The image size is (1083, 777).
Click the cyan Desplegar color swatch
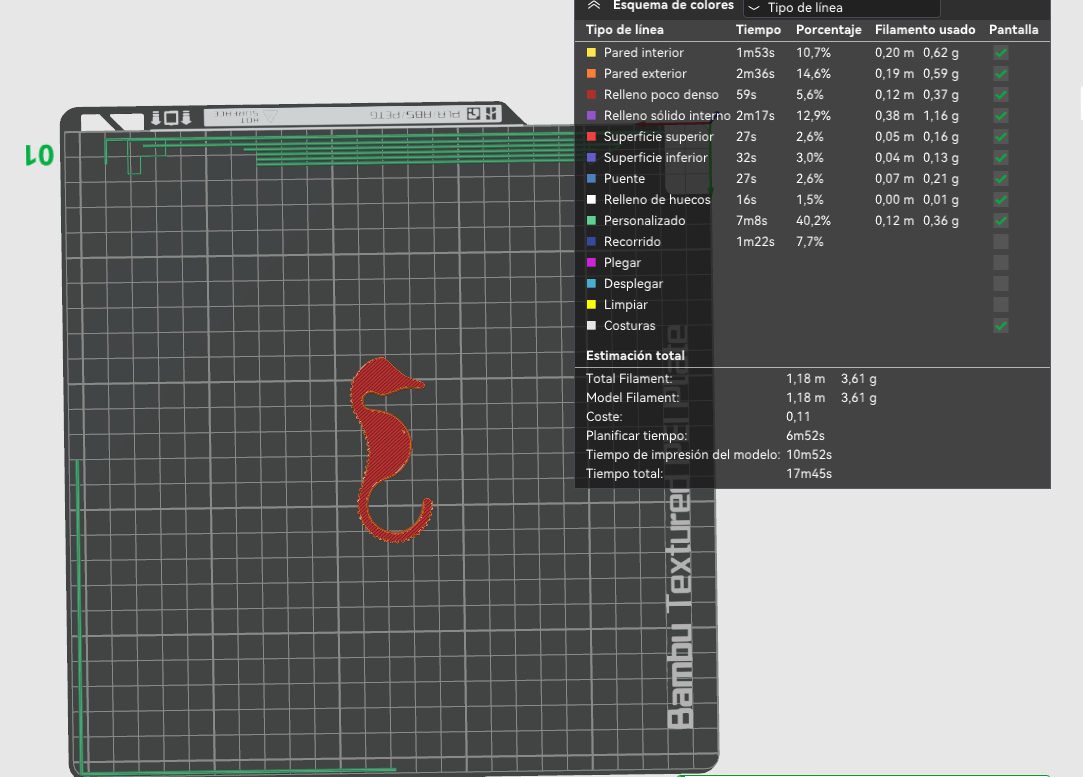coord(591,283)
